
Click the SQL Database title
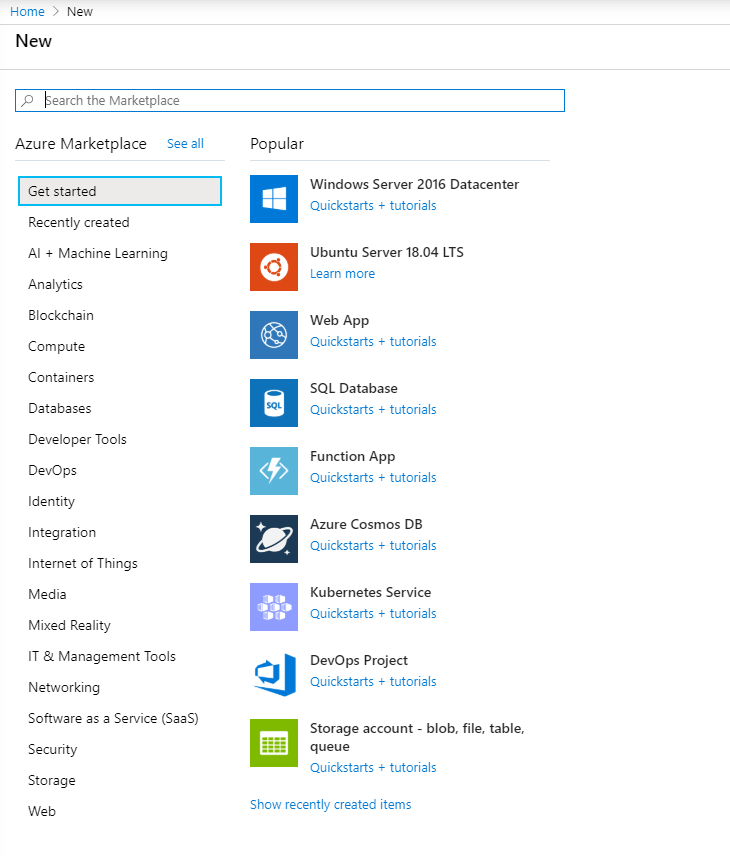[x=354, y=389]
